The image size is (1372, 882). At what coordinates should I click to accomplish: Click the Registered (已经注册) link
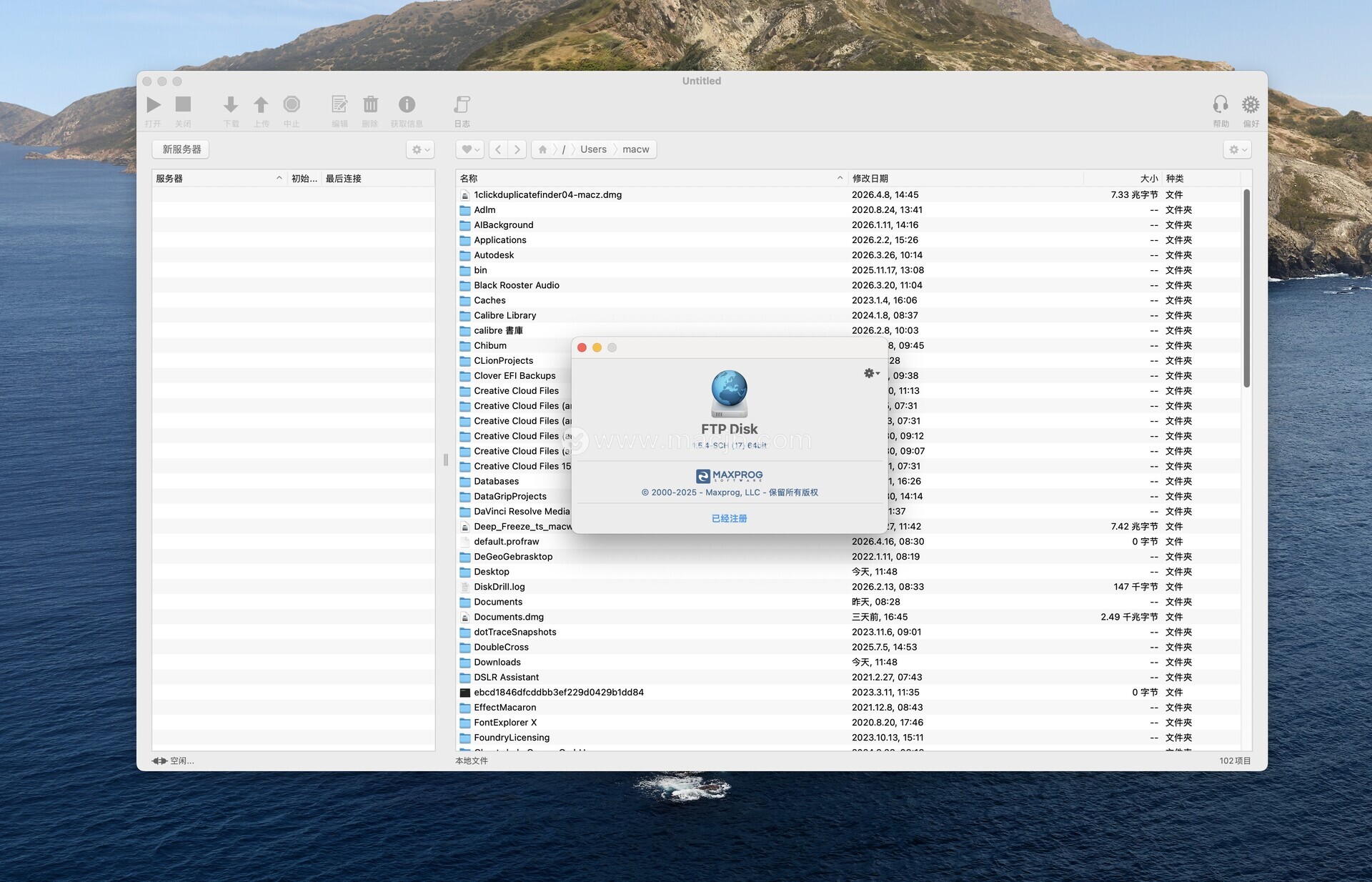pos(729,518)
